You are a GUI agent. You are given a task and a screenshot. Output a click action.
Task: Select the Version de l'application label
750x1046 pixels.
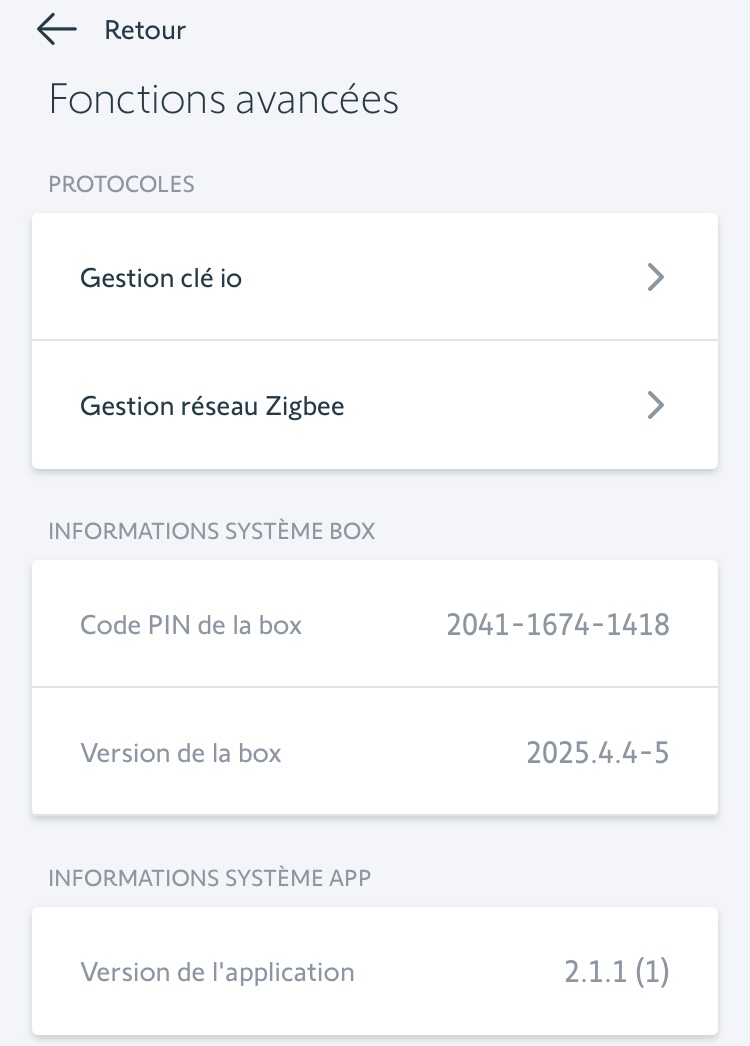[x=217, y=971]
